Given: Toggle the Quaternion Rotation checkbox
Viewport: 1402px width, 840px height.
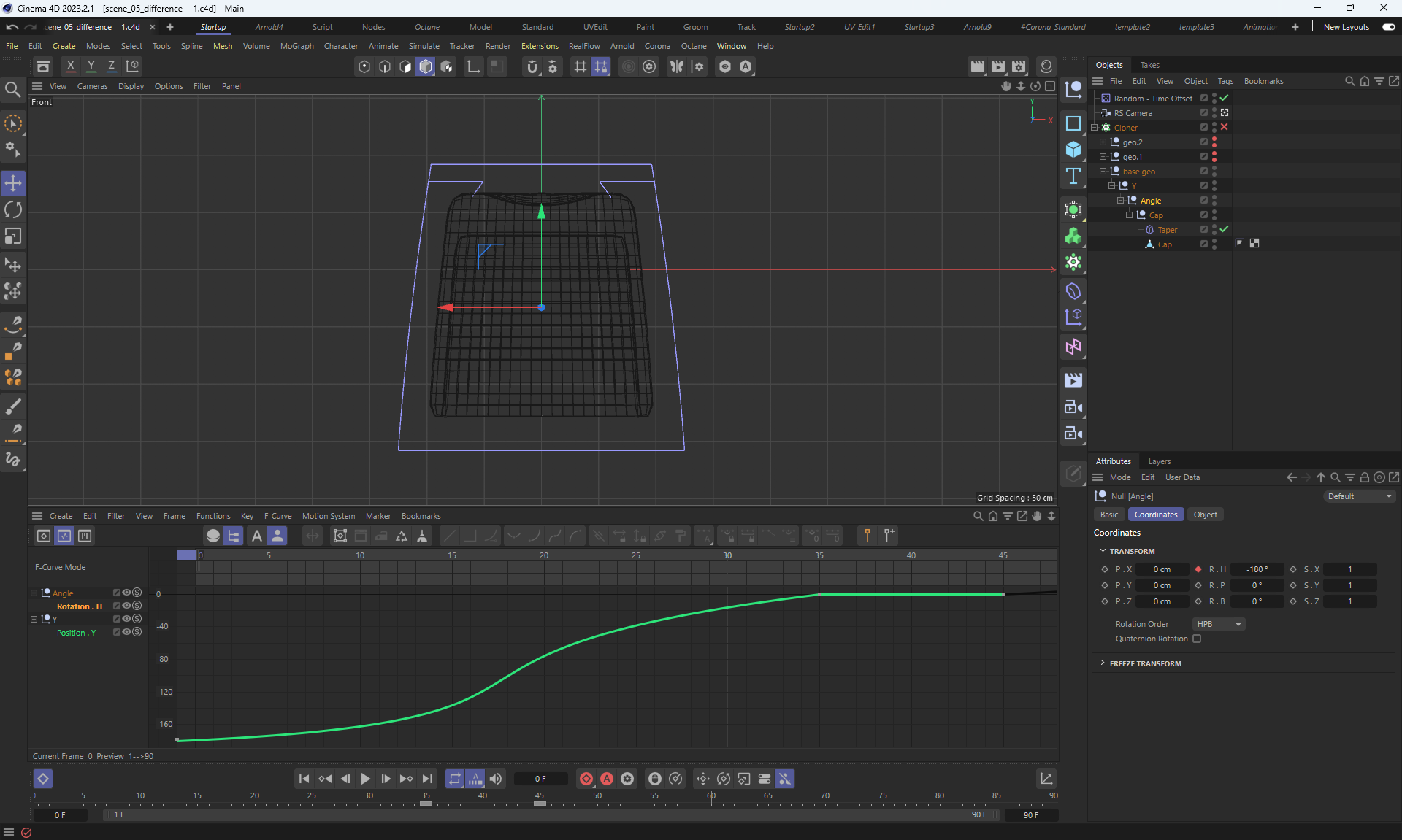Looking at the screenshot, I should coord(1197,639).
